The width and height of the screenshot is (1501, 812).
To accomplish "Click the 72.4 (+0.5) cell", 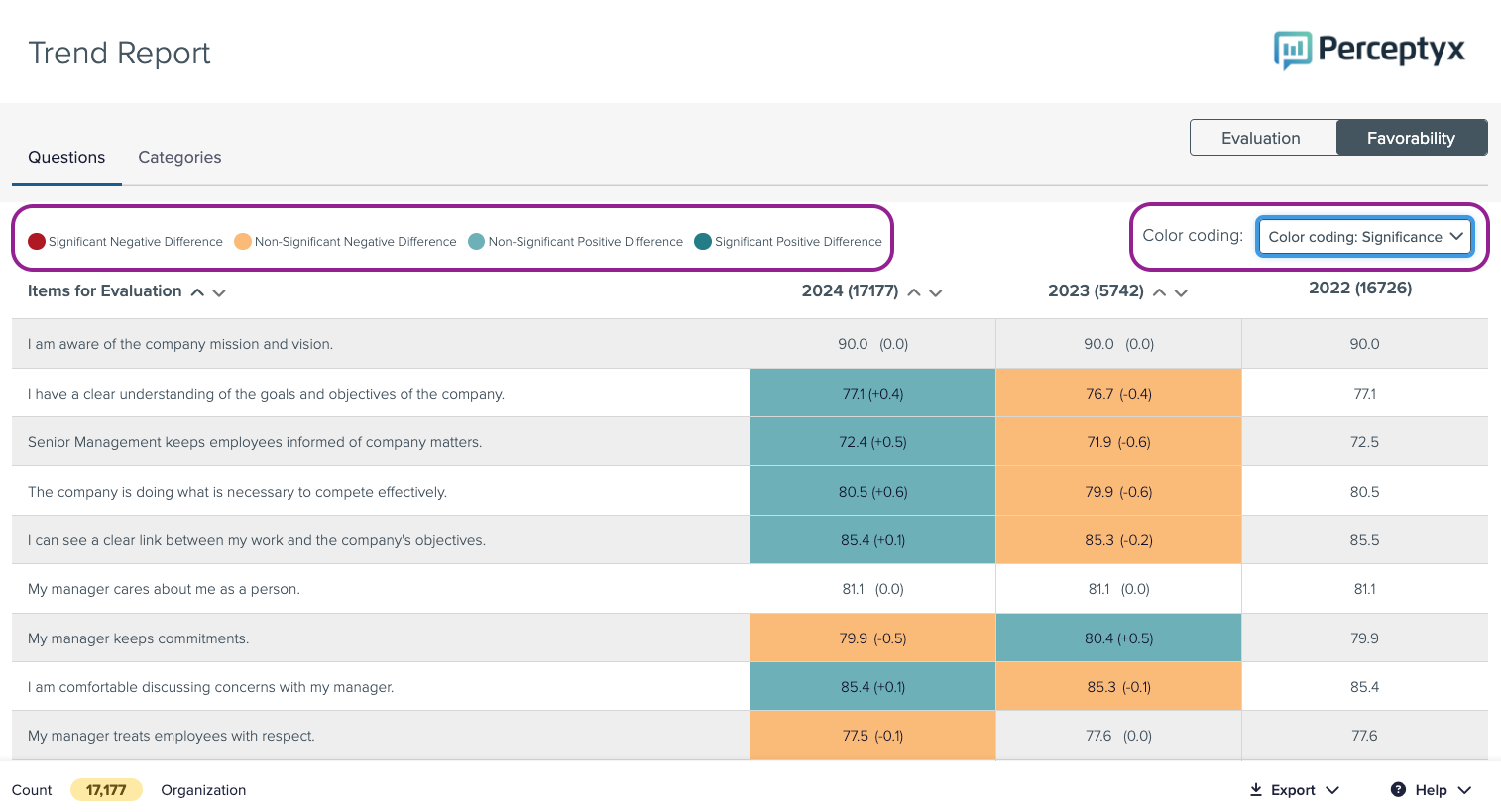I will [x=872, y=442].
